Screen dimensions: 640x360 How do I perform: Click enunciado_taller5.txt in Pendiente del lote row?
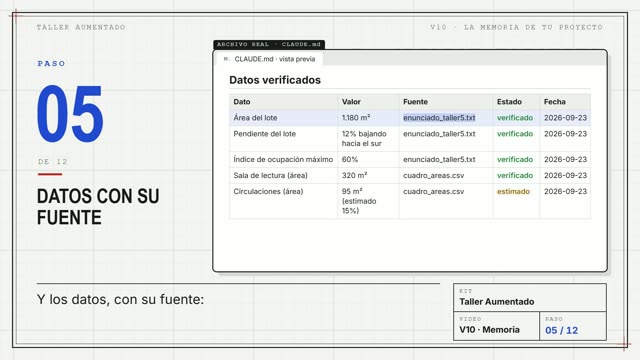[439, 133]
